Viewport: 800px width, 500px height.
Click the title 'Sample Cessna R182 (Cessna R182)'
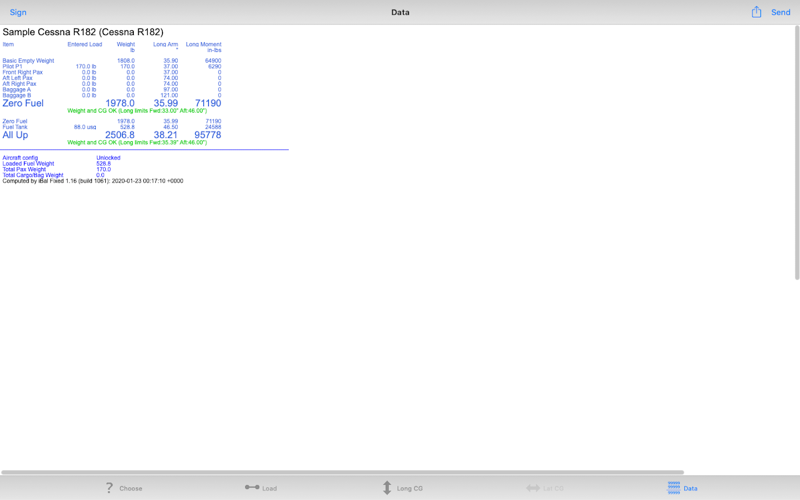[x=83, y=32]
